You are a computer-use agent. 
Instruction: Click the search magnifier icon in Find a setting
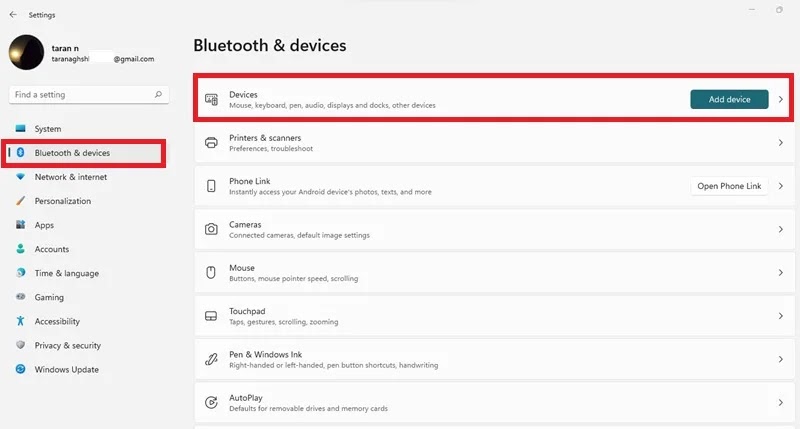(x=158, y=94)
